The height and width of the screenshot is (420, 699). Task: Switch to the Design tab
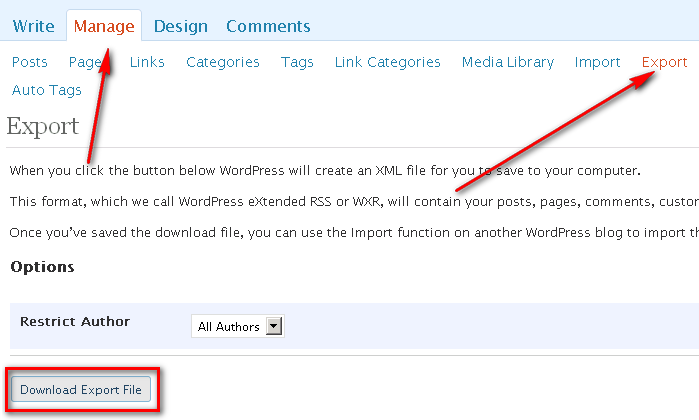tap(181, 26)
